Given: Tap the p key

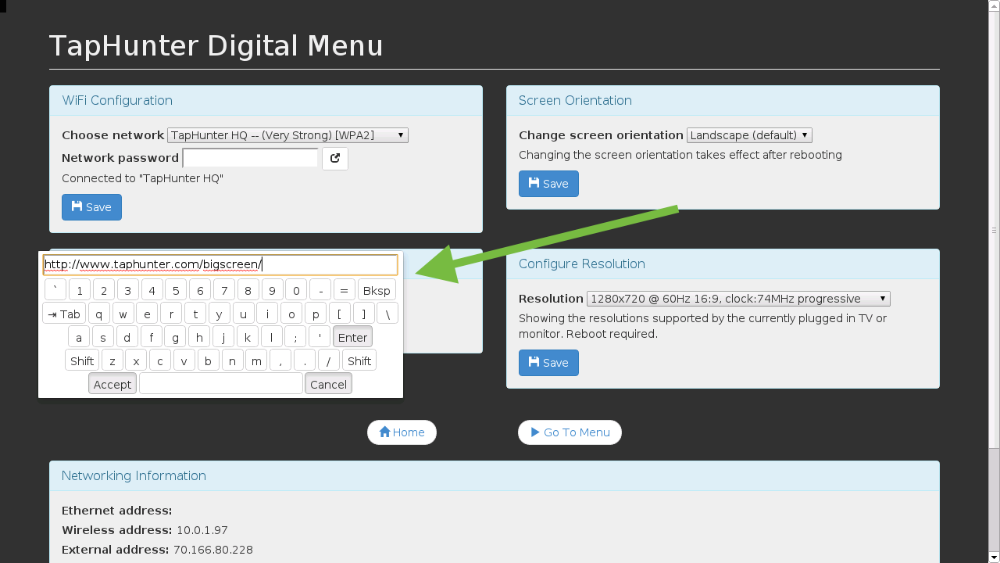Looking at the screenshot, I should [x=316, y=314].
